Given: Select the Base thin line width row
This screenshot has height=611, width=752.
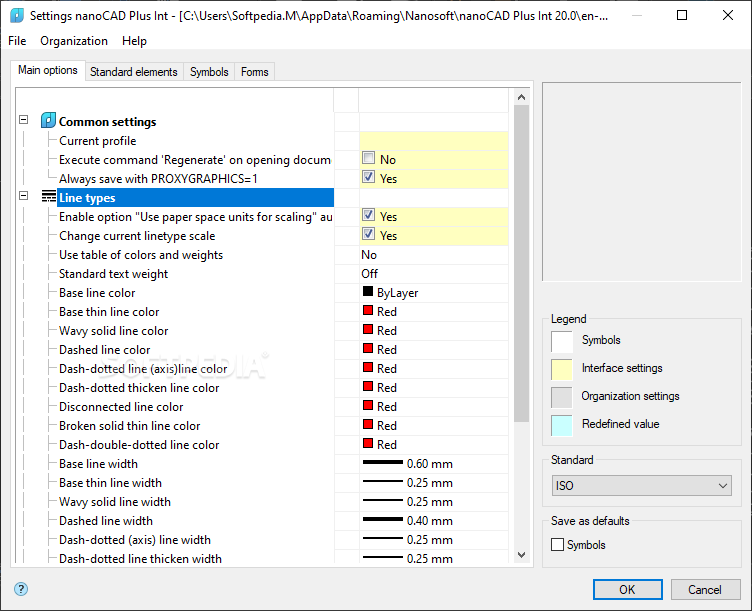Looking at the screenshot, I should 110,483.
